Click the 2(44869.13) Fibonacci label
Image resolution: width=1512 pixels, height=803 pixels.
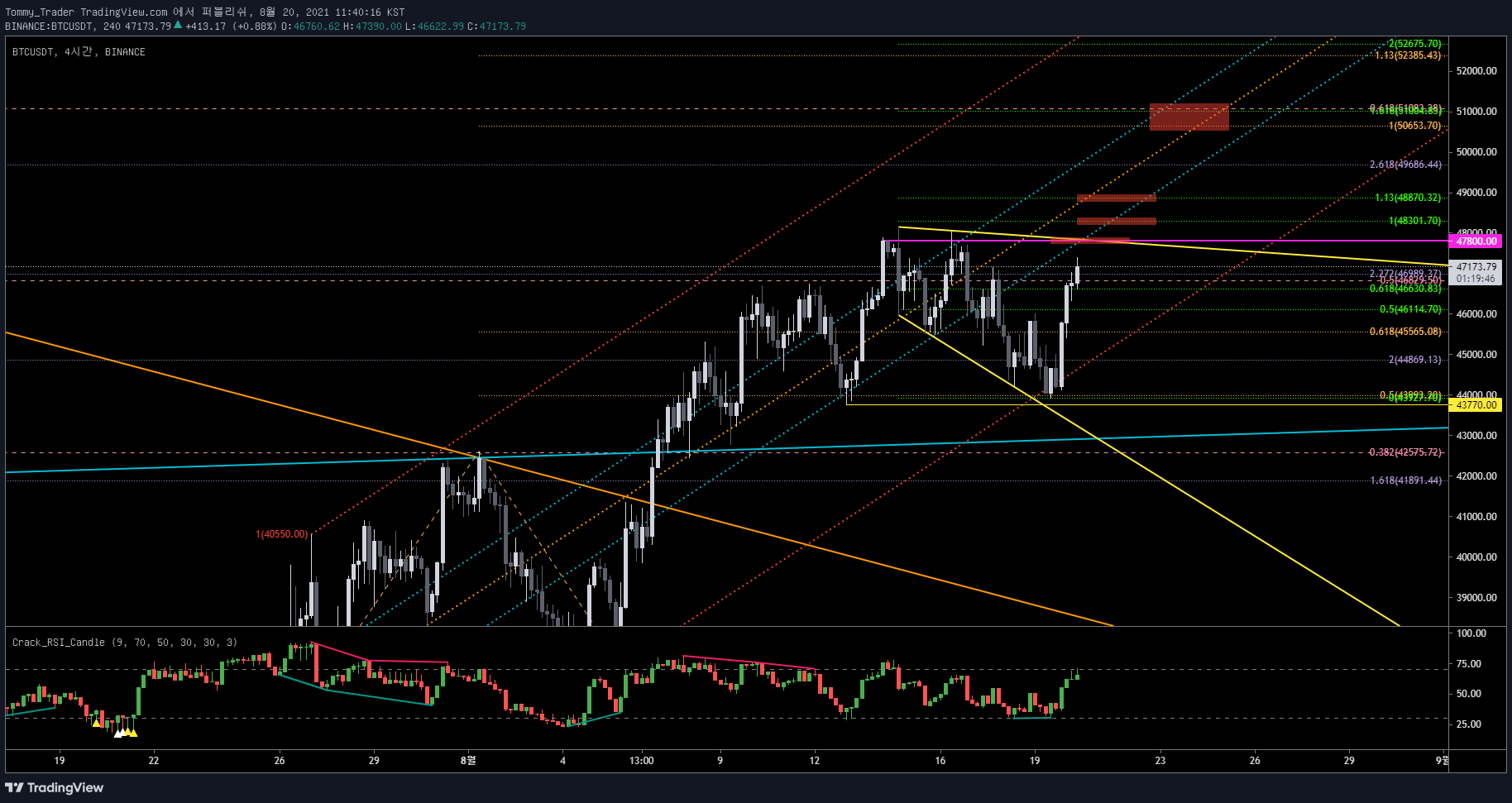(1414, 360)
